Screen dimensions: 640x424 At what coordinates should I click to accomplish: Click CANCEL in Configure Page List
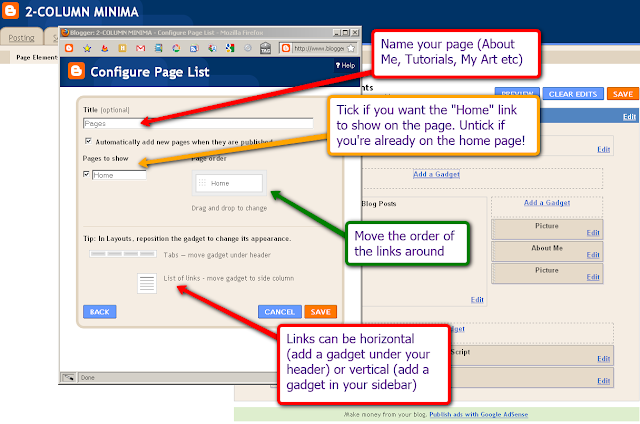tap(280, 312)
